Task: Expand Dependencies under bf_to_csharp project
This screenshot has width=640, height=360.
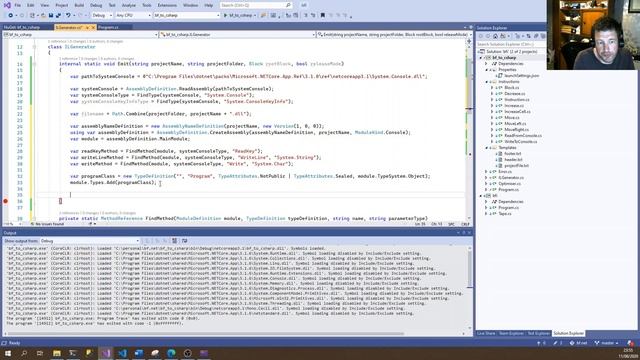Action: pos(487,64)
